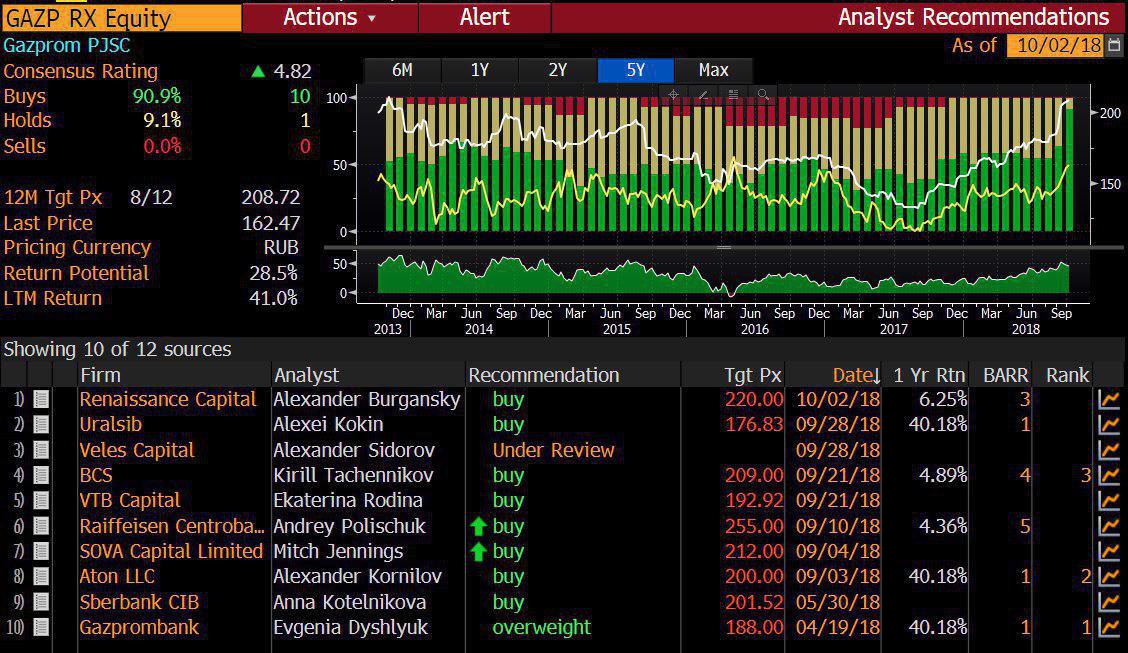Show performance chart icon for Renaissance Capital
Screen dimensions: 1128x653
pos(1109,399)
